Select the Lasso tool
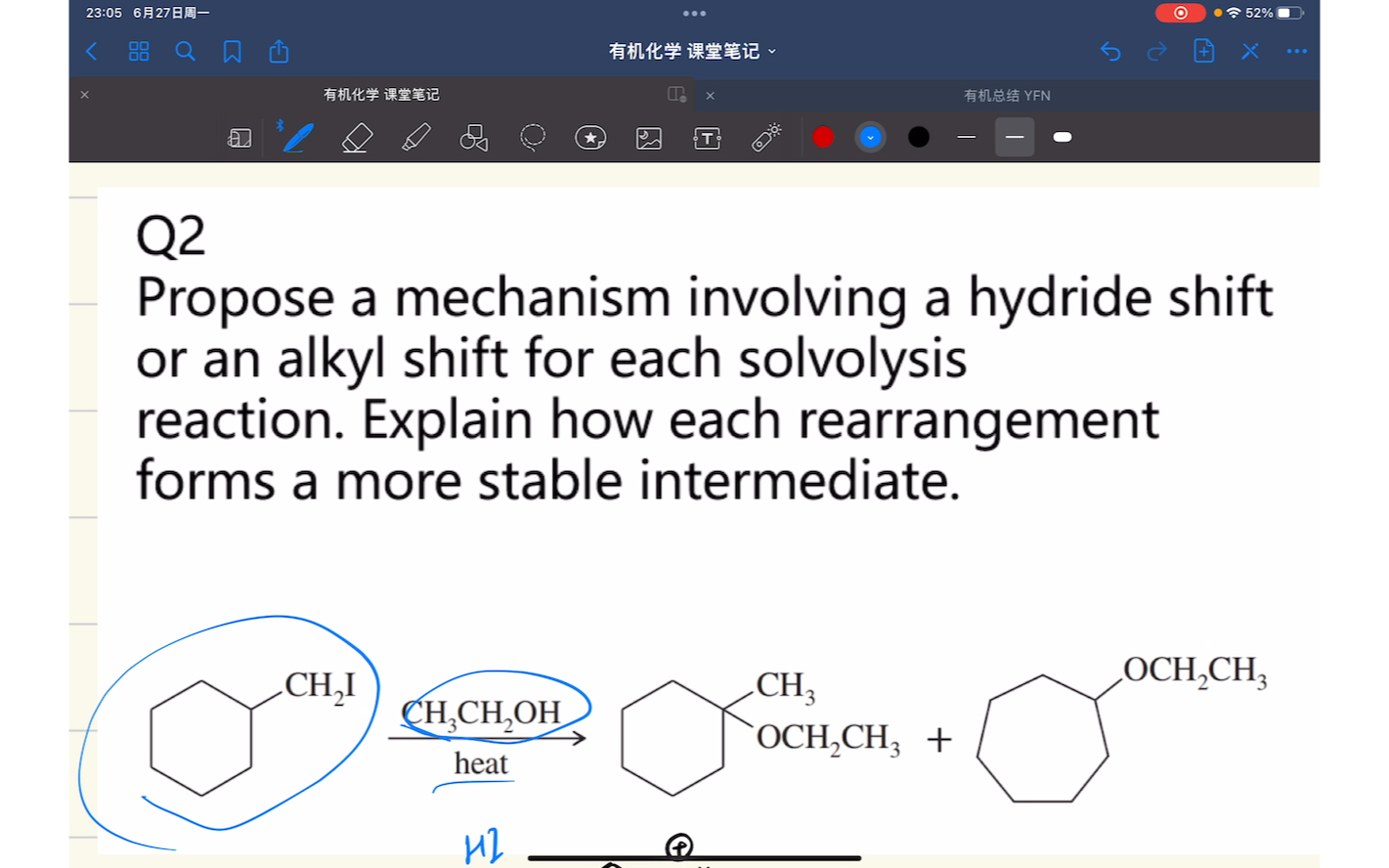Viewport: 1389px width, 868px height. (533, 138)
